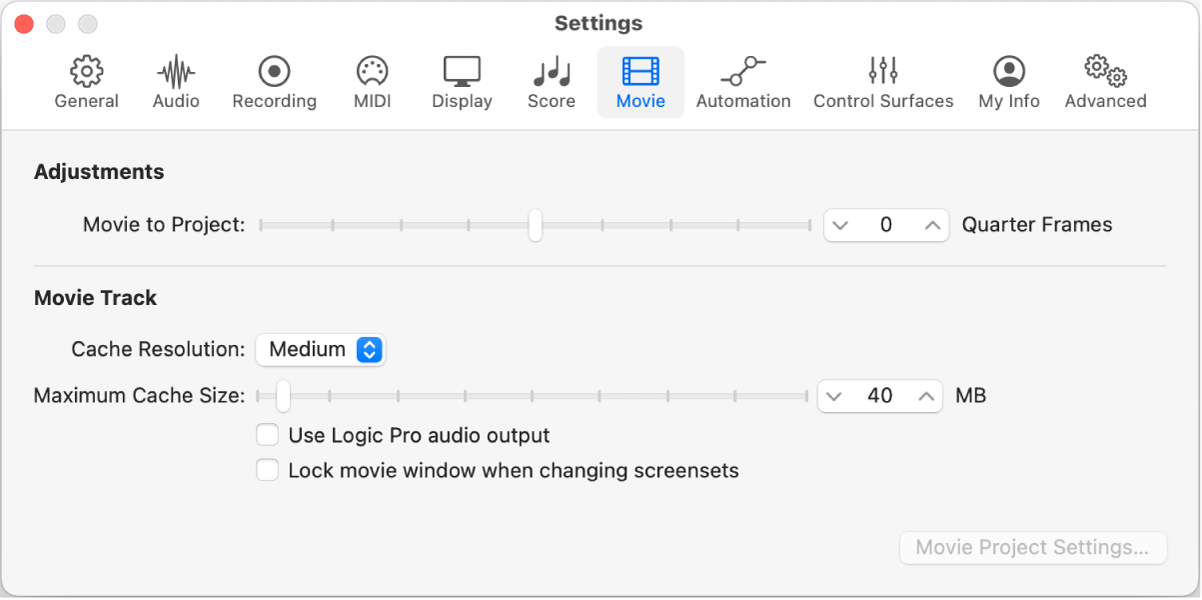This screenshot has height=600, width=1202.
Task: Open the My Info pane
Action: [1009, 82]
